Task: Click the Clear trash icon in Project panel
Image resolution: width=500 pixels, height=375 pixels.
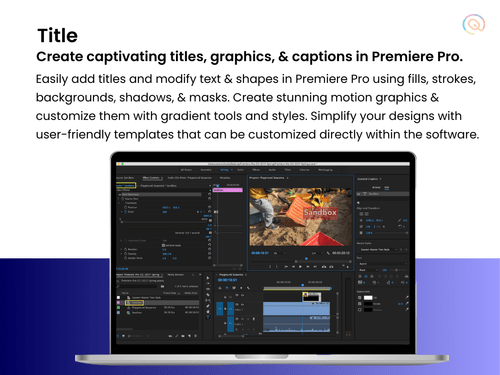Action: (x=196, y=336)
